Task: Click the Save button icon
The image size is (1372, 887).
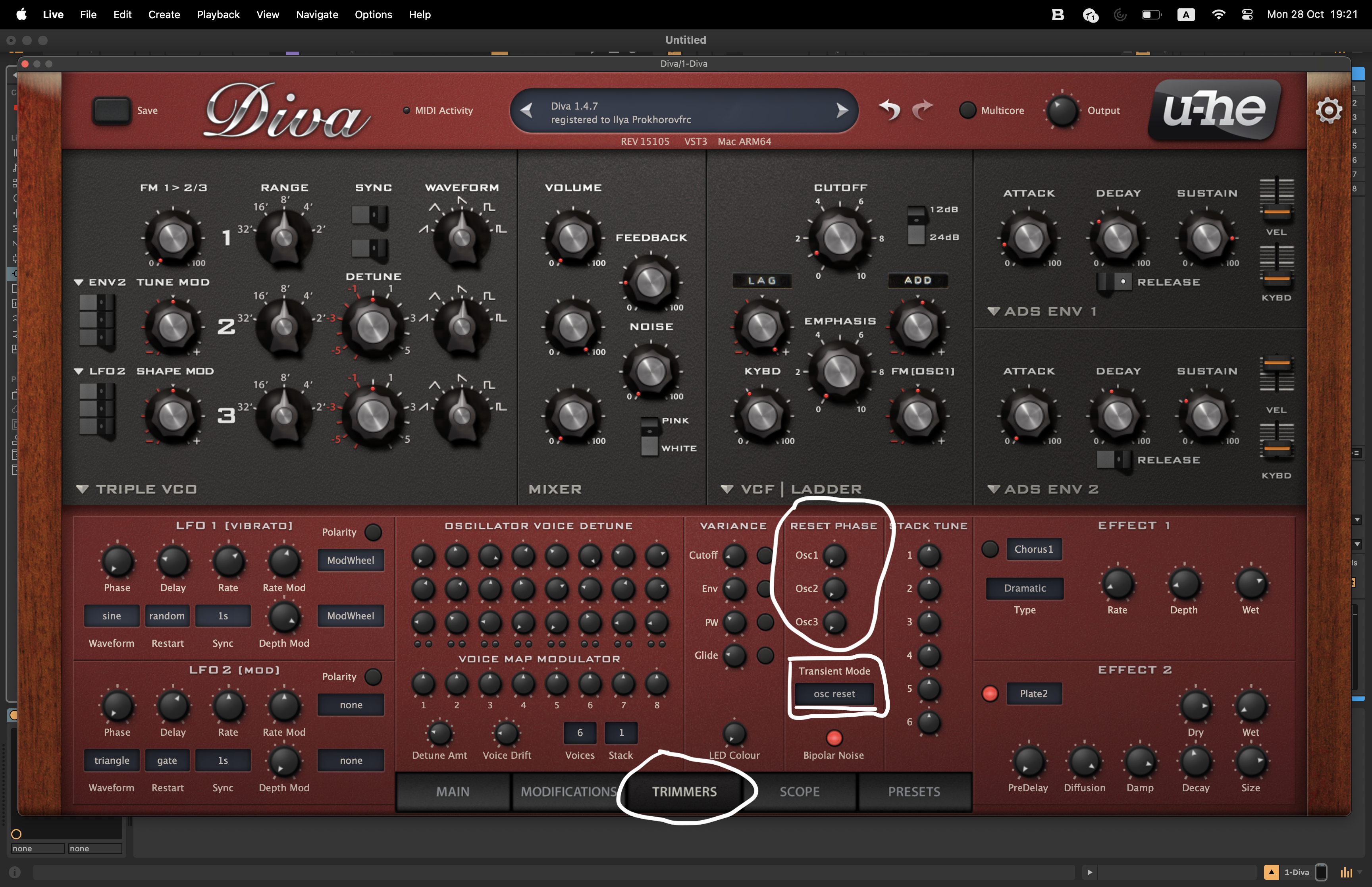Action: coord(112,110)
